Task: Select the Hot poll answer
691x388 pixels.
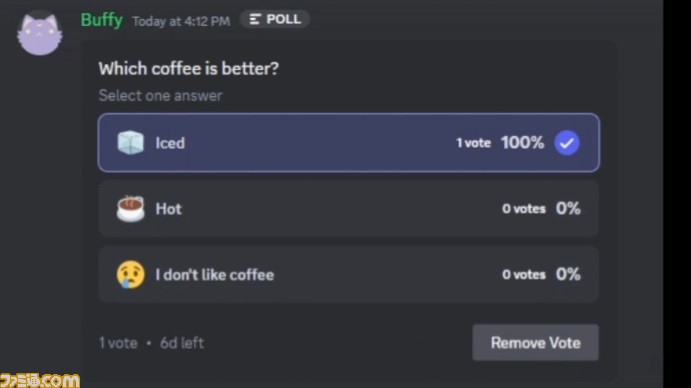Action: click(349, 209)
